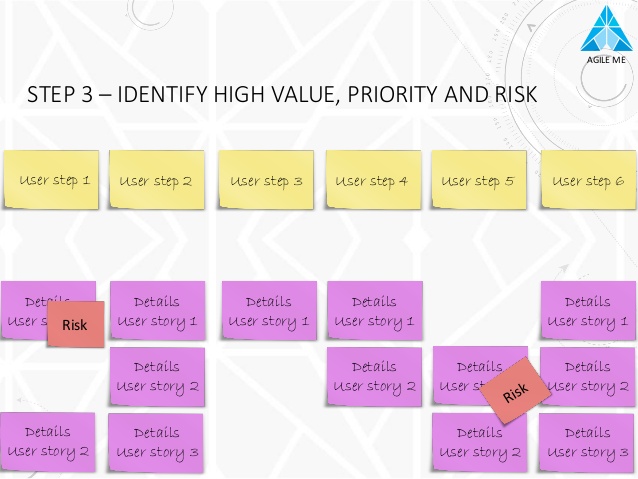The width and height of the screenshot is (638, 479).
Task: Select the yellow User step 4 note
Action: point(372,180)
